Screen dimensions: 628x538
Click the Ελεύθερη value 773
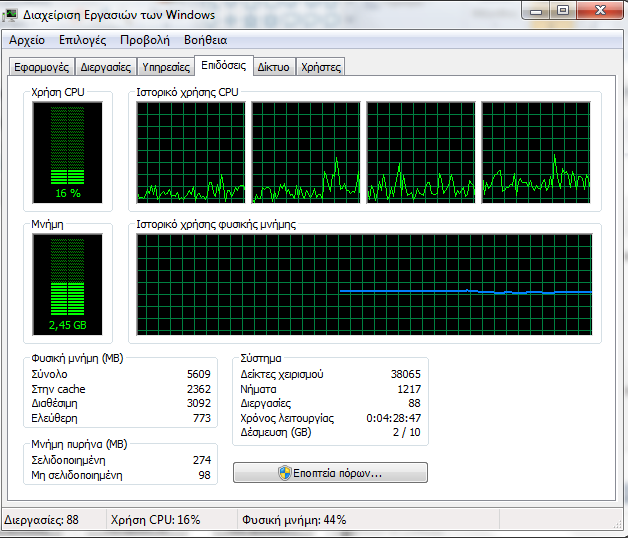[x=202, y=418]
